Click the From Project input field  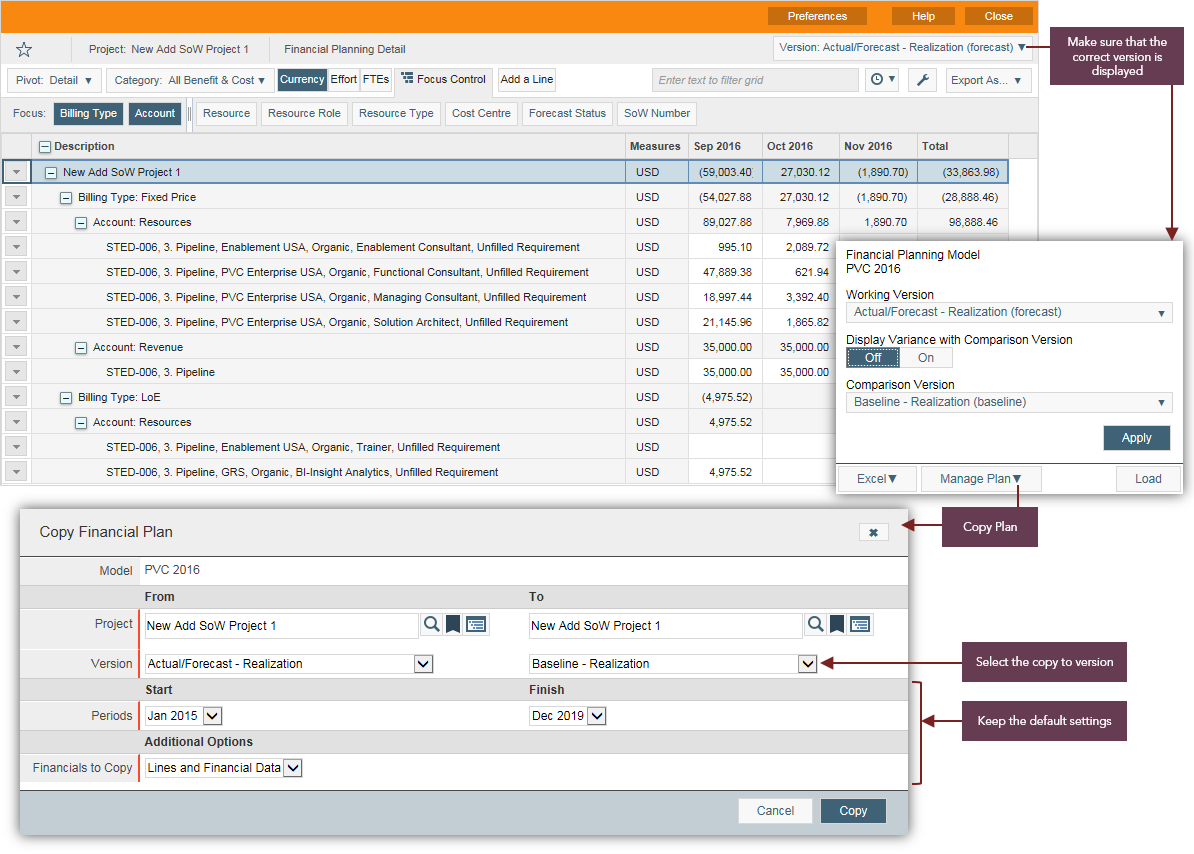click(x=281, y=626)
